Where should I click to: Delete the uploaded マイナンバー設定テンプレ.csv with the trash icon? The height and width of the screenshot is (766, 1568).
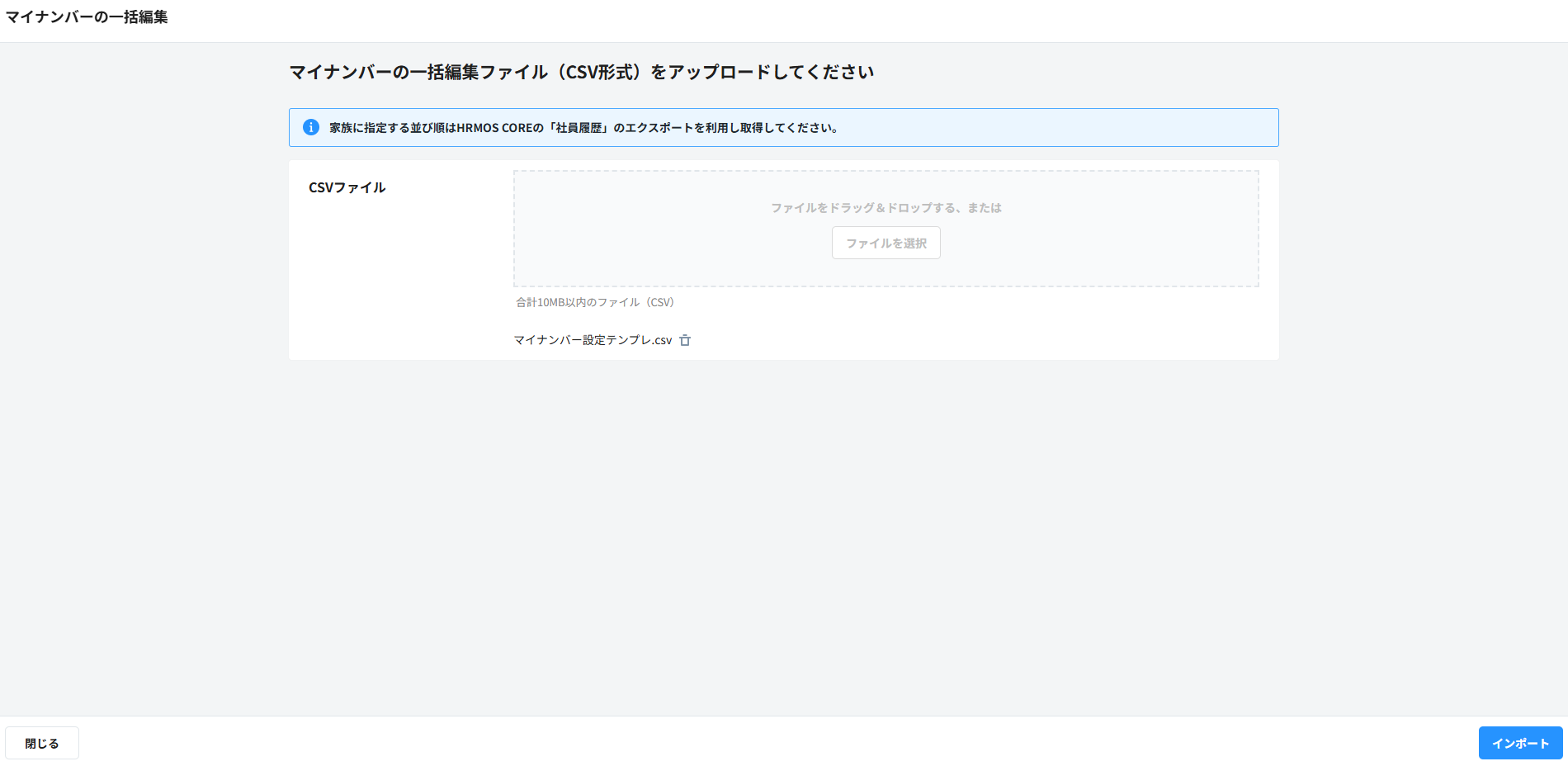(685, 340)
